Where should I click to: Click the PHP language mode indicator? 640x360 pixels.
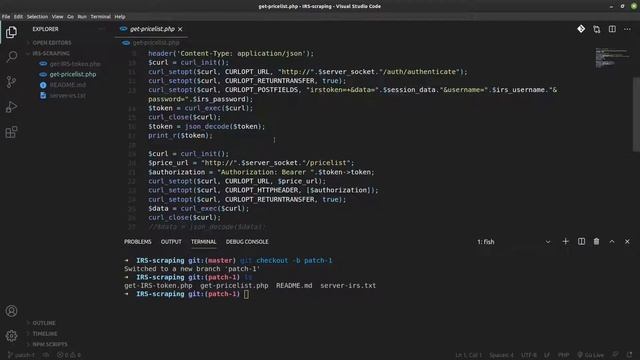point(564,355)
